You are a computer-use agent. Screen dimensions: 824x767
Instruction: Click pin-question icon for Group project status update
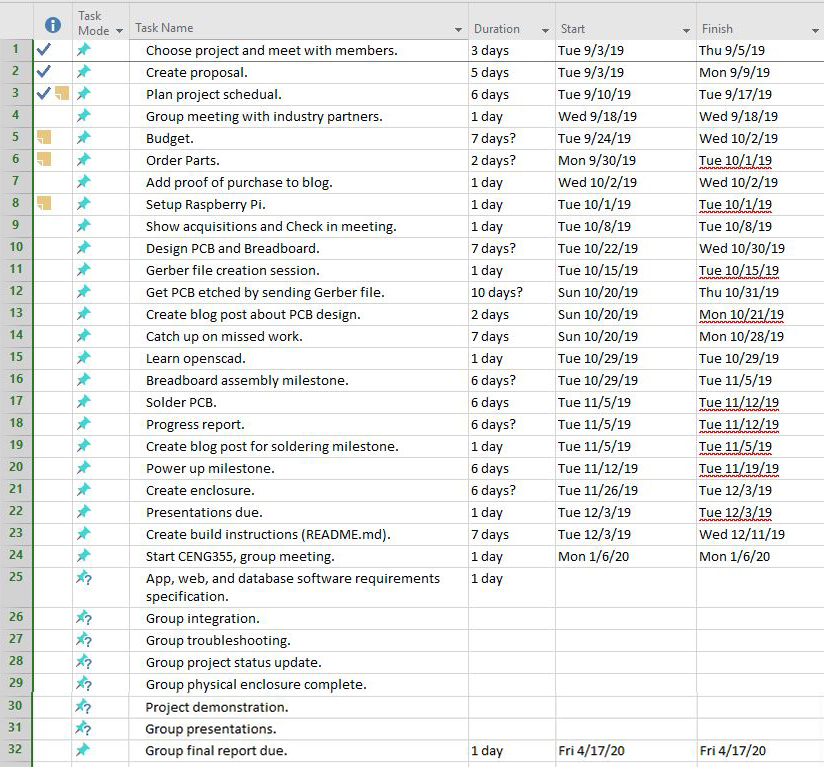pos(84,662)
